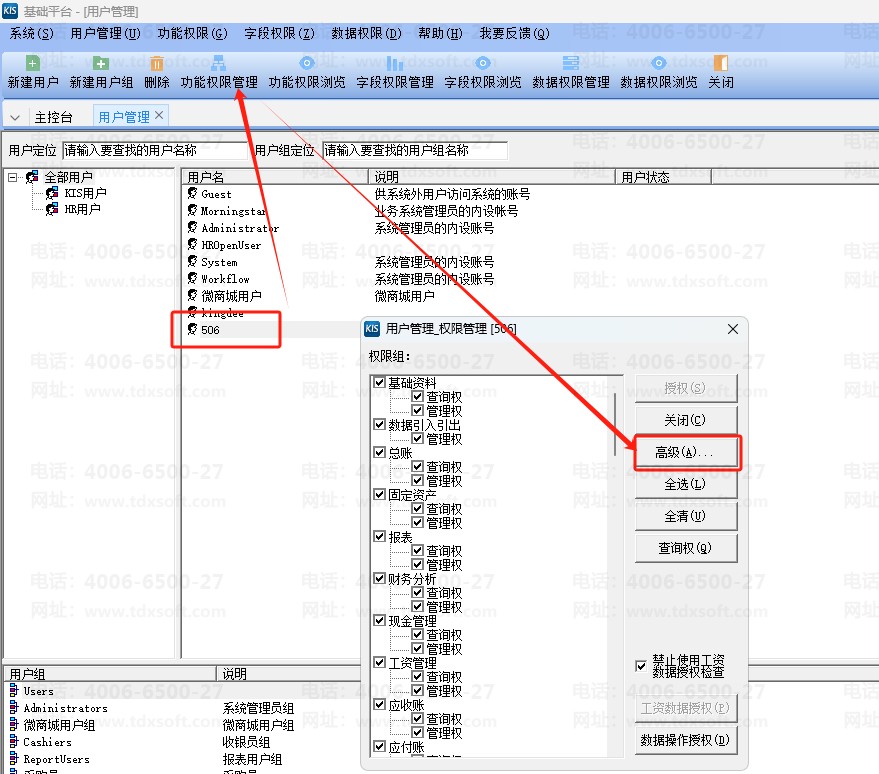
Task: Click the 高级(A)... button
Action: click(686, 453)
